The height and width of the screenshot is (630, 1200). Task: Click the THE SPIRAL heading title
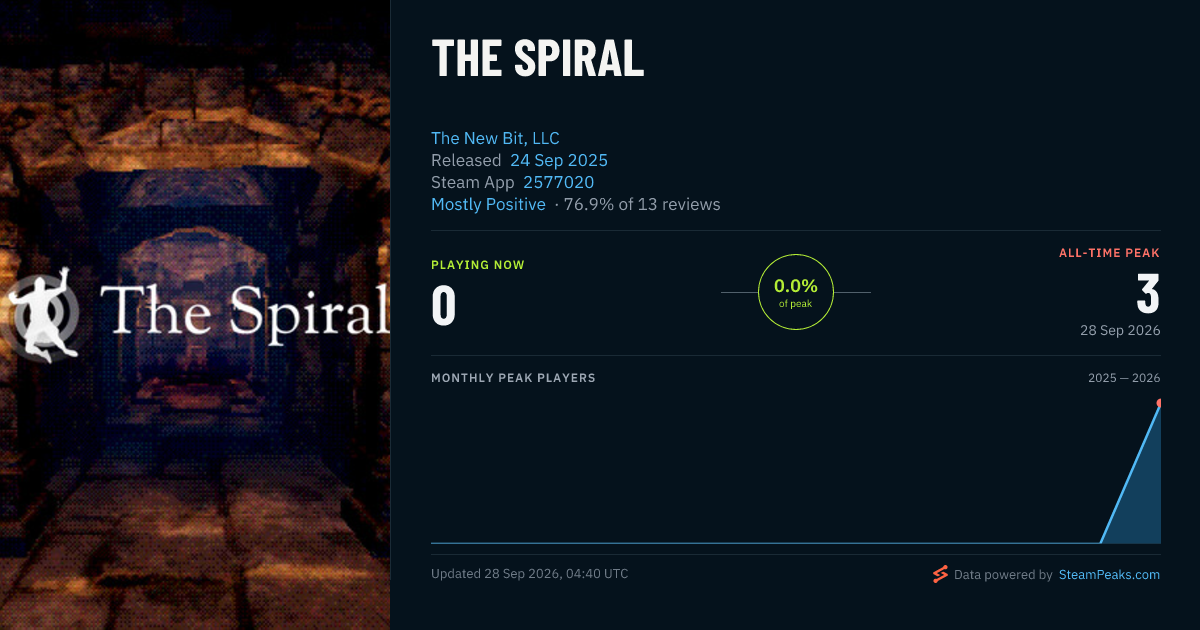point(538,59)
